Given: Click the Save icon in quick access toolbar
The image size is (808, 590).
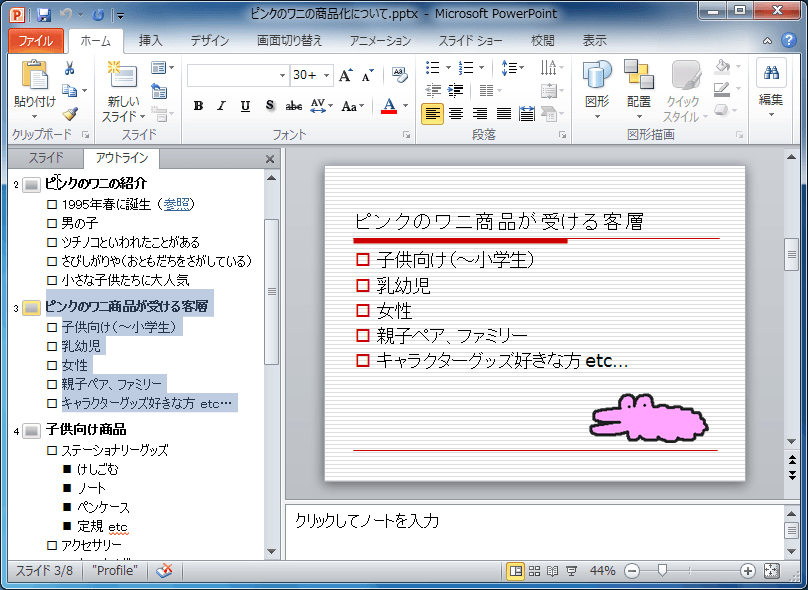Looking at the screenshot, I should (x=44, y=15).
